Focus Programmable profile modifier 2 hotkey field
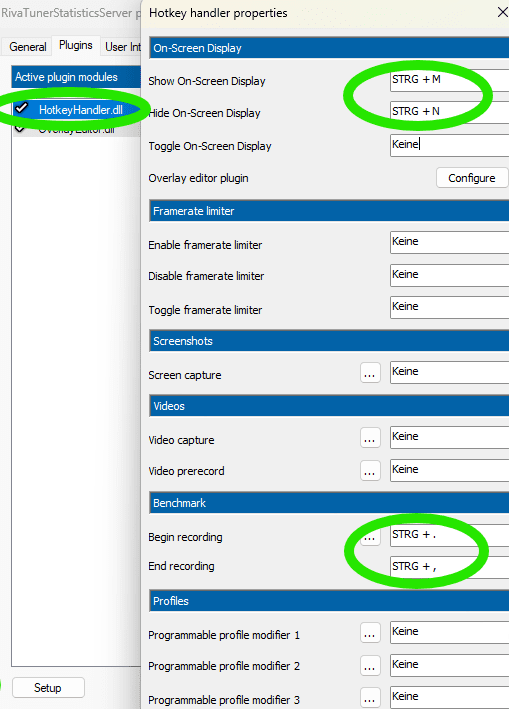The width and height of the screenshot is (509, 709). (x=449, y=665)
